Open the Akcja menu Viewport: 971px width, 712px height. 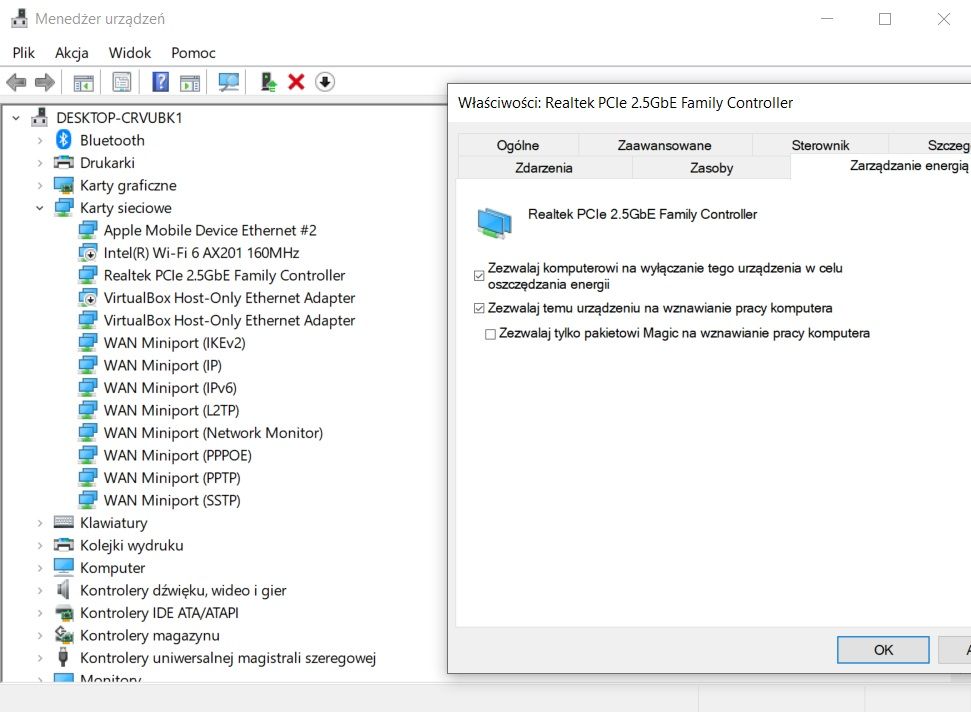72,53
